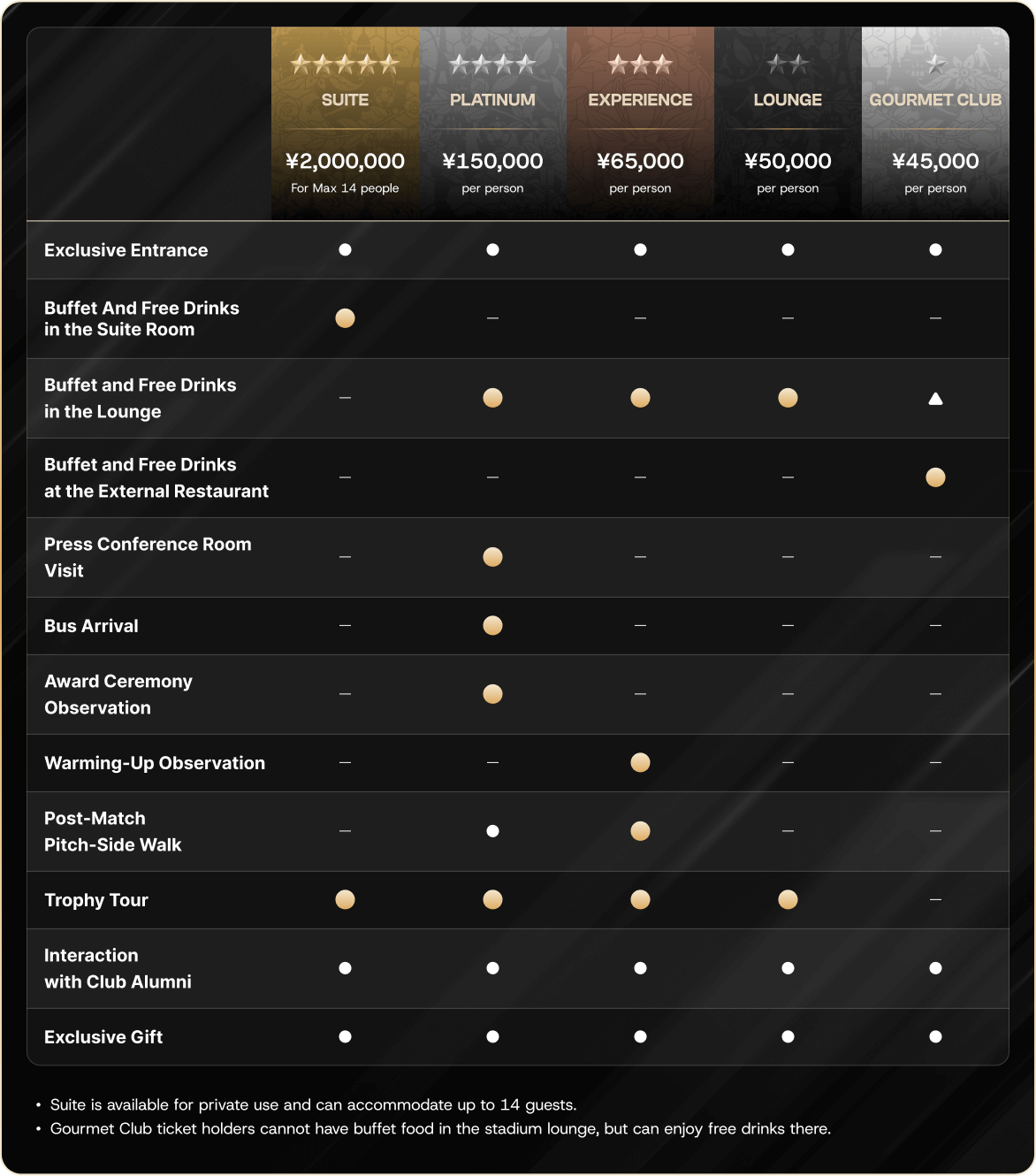Click the two dark stars above LOUNGE

click(x=788, y=65)
